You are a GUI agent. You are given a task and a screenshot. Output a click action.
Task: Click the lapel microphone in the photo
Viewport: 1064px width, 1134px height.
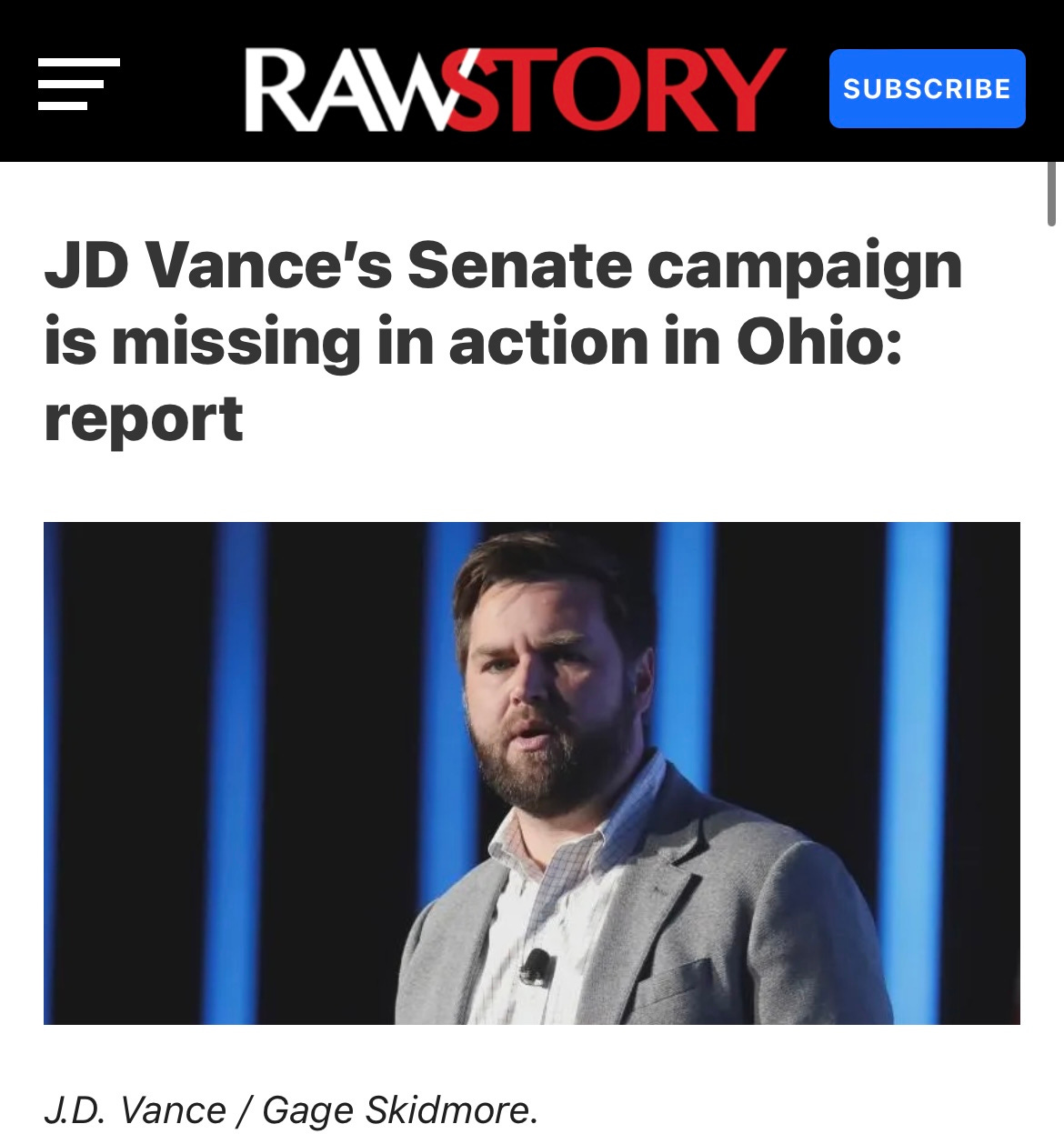535,967
